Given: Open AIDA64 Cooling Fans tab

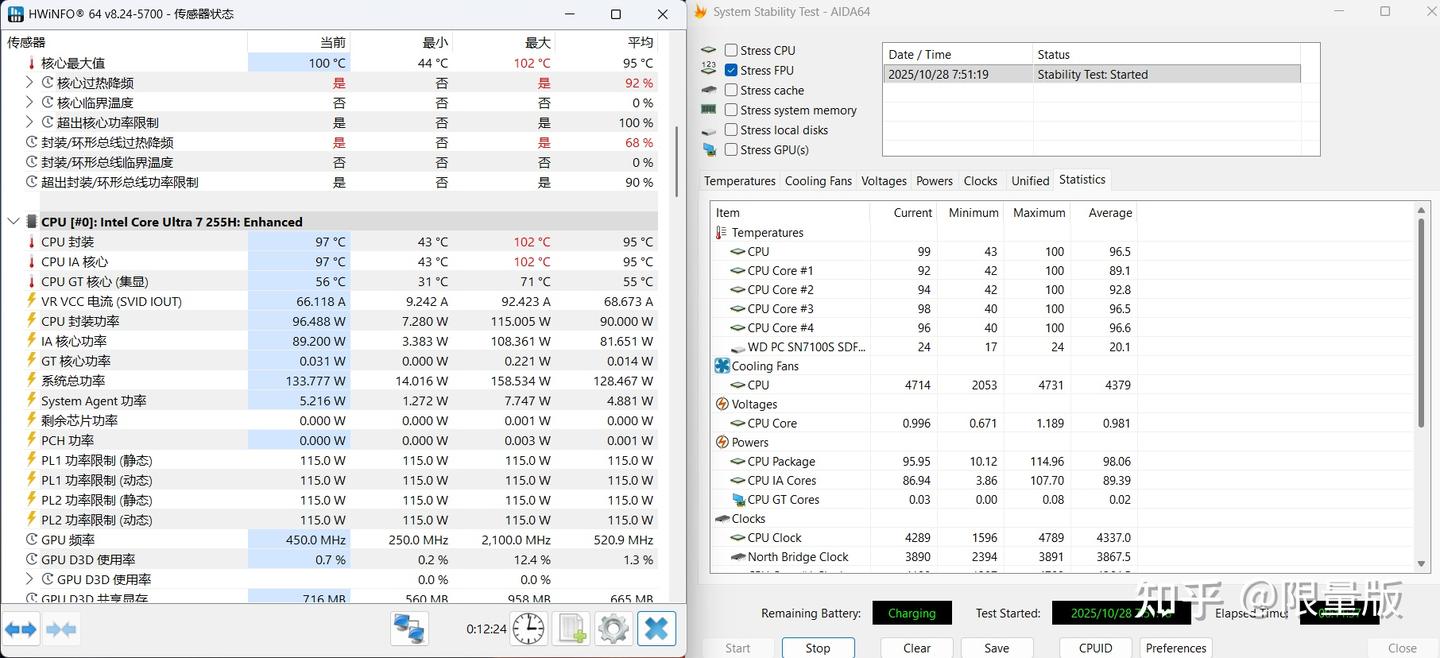Looking at the screenshot, I should pos(818,181).
